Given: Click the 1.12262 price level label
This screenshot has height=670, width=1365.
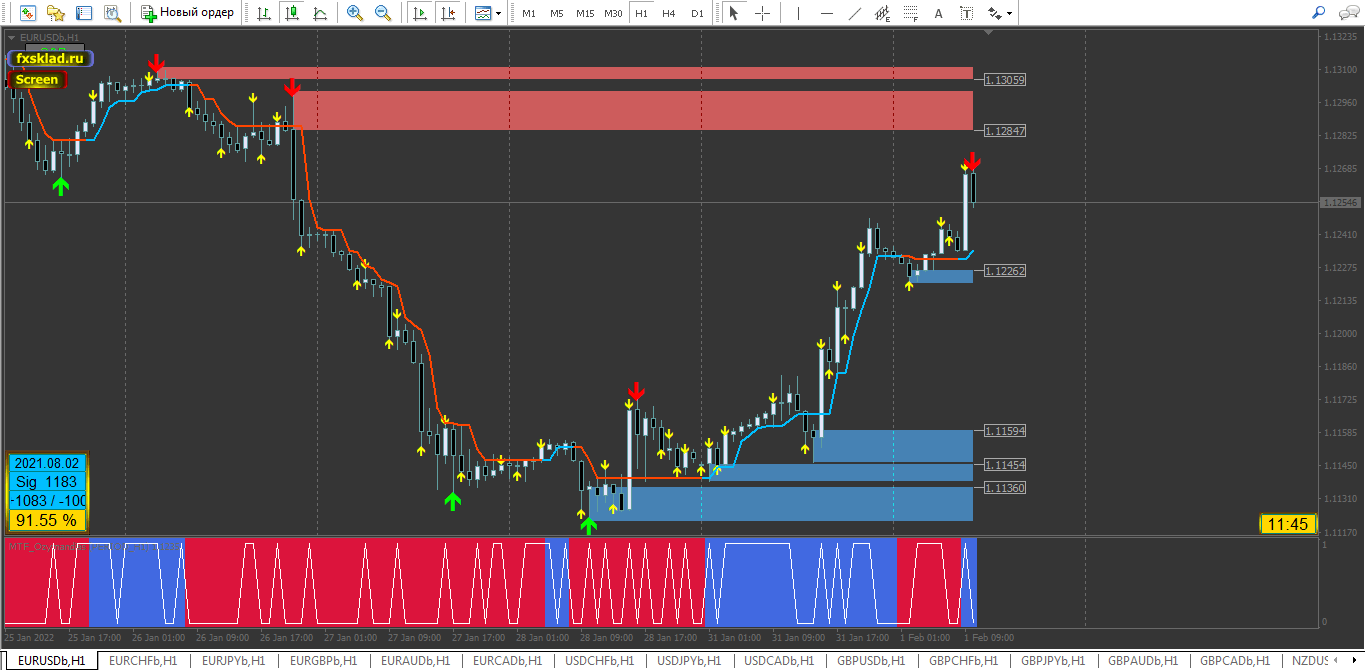Looking at the screenshot, I should 1005,271.
